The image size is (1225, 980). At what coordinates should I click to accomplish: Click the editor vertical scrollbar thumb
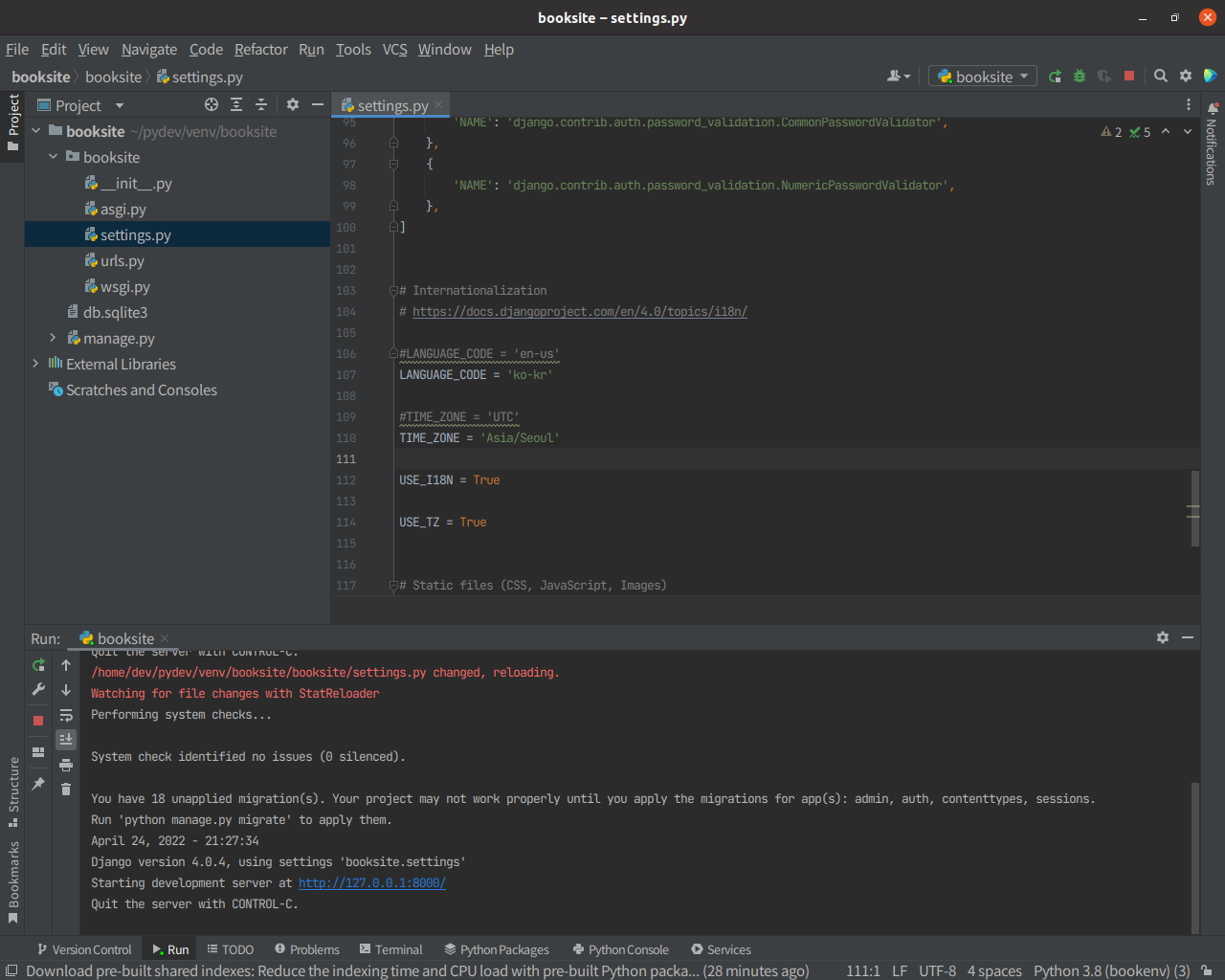[x=1195, y=508]
